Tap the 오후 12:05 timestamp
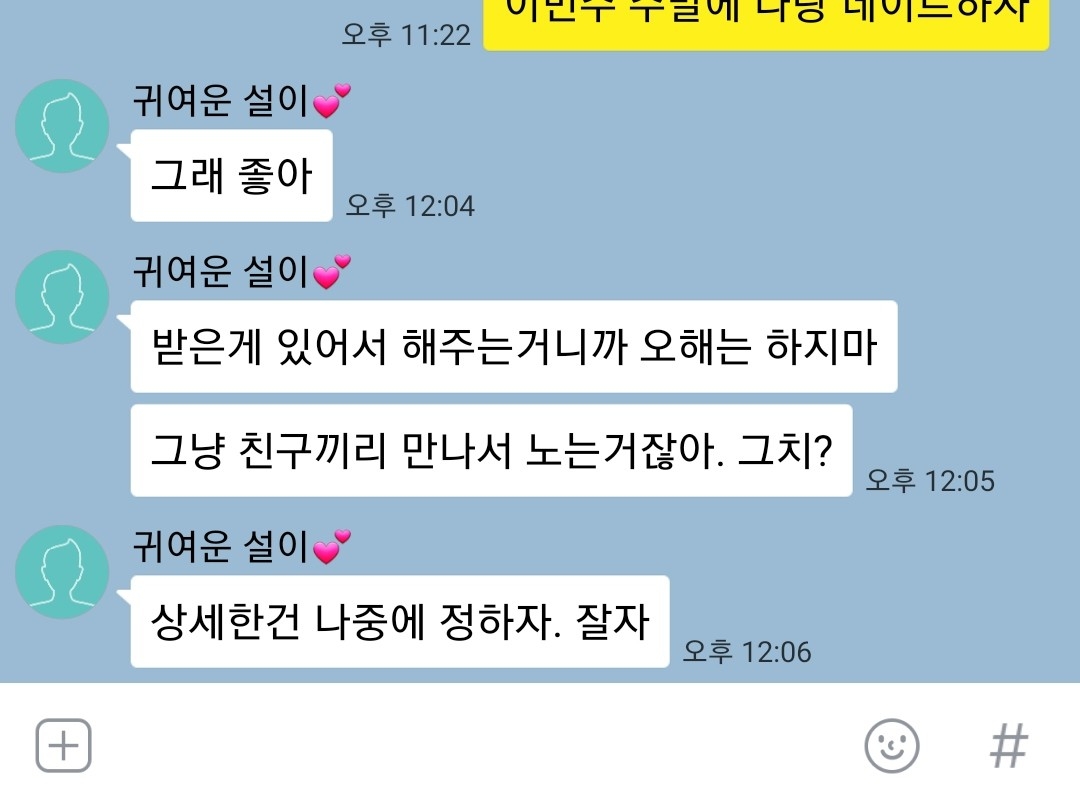 pyautogui.click(x=930, y=480)
